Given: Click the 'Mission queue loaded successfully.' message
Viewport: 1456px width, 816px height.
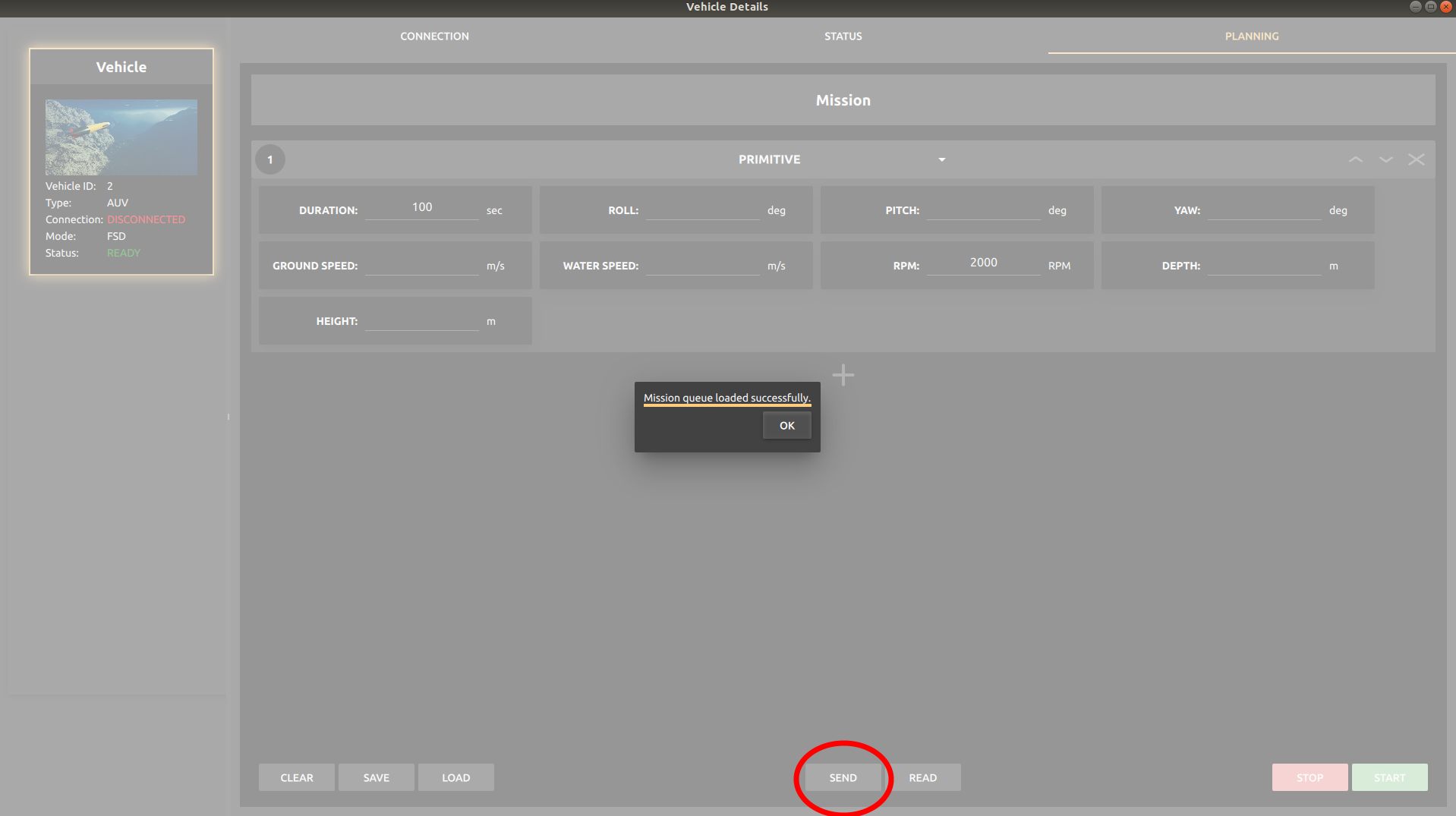Looking at the screenshot, I should [727, 398].
